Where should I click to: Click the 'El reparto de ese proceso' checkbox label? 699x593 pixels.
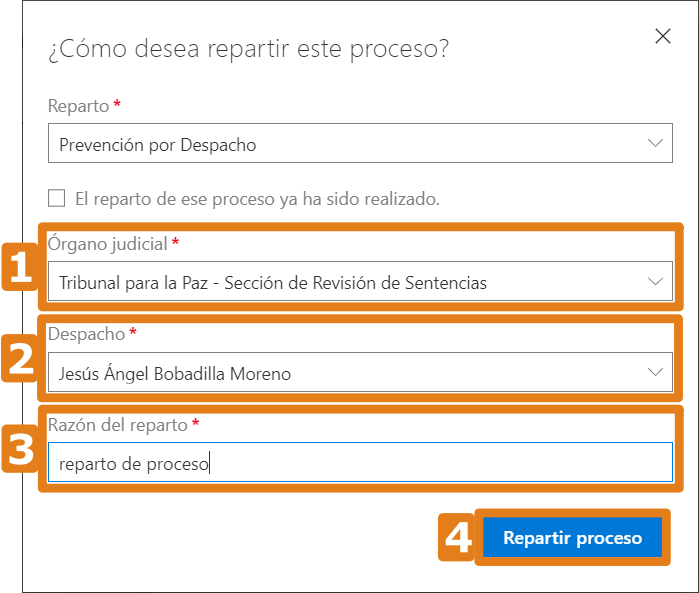click(257, 199)
